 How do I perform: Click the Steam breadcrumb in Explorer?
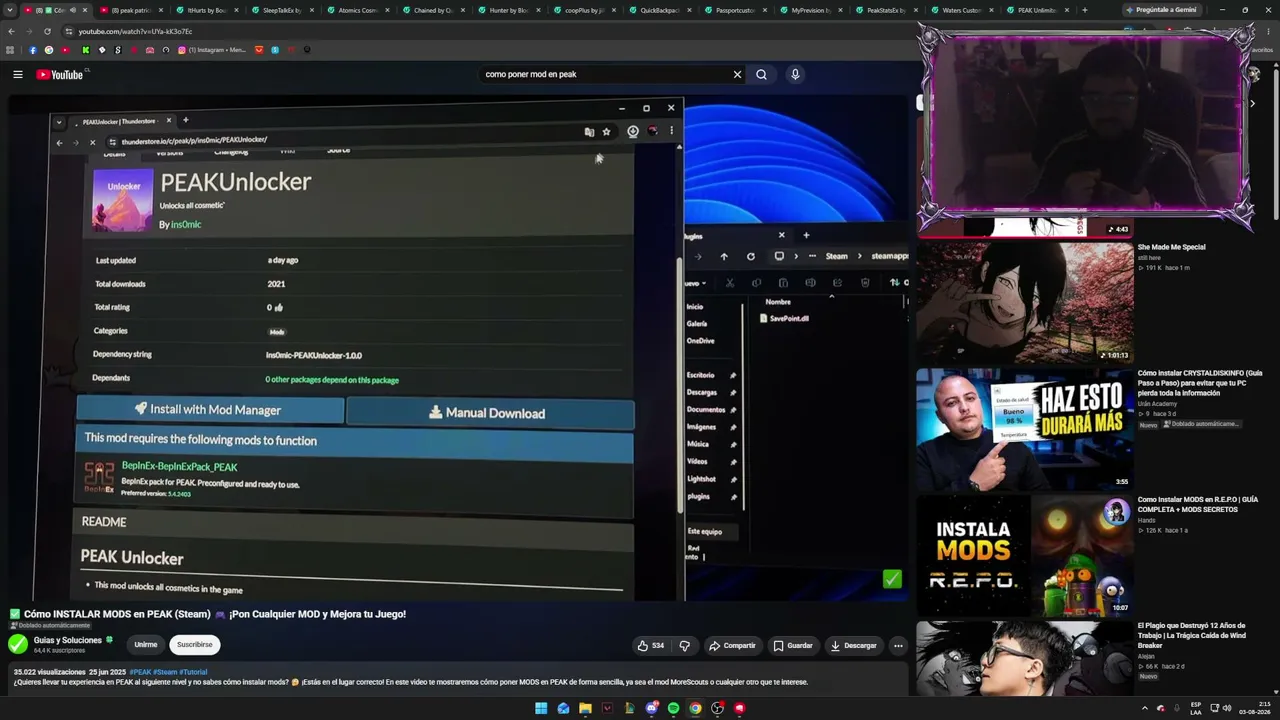[x=837, y=256]
